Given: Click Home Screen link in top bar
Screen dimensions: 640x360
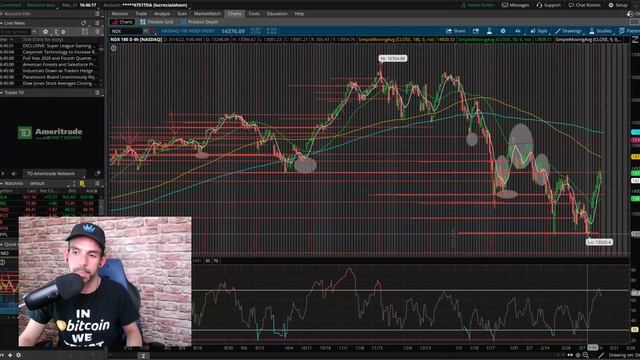Looking at the screenshot, I should tap(478, 5).
